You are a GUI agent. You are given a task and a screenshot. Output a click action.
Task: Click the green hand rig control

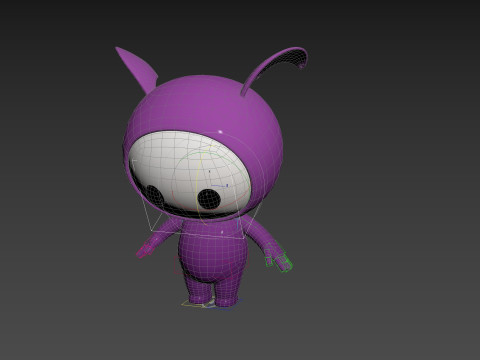[x=279, y=258]
